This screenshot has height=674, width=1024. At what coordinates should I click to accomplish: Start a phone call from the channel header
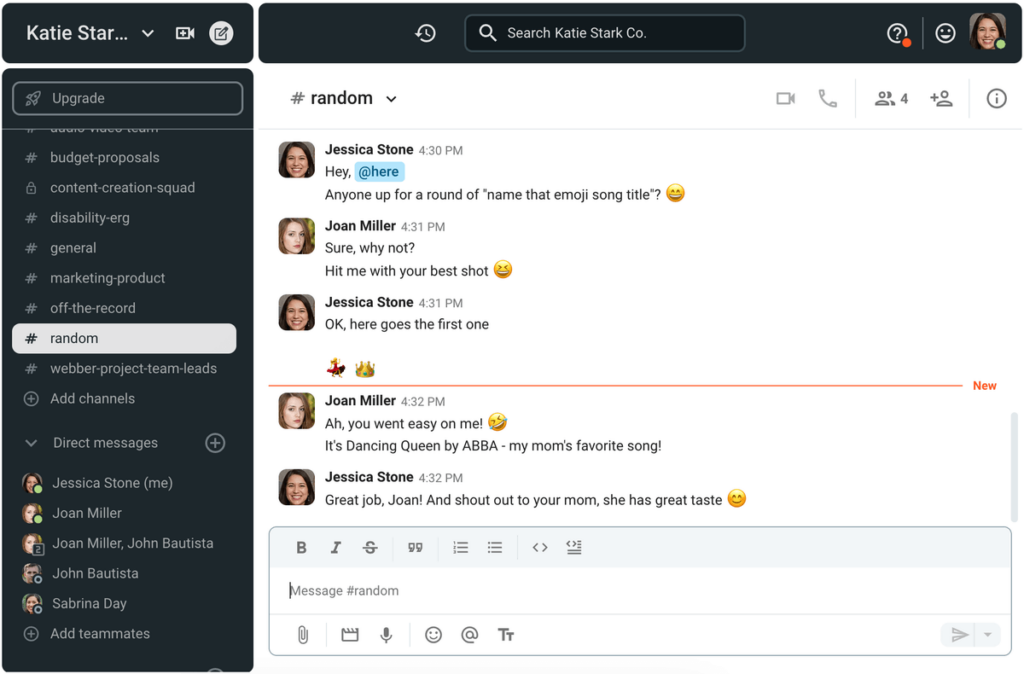point(827,98)
